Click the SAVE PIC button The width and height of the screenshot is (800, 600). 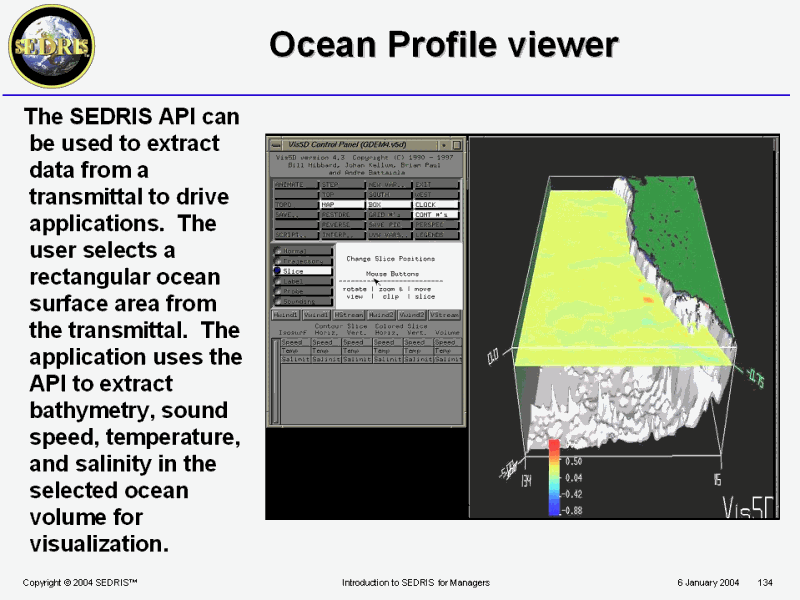(x=388, y=224)
